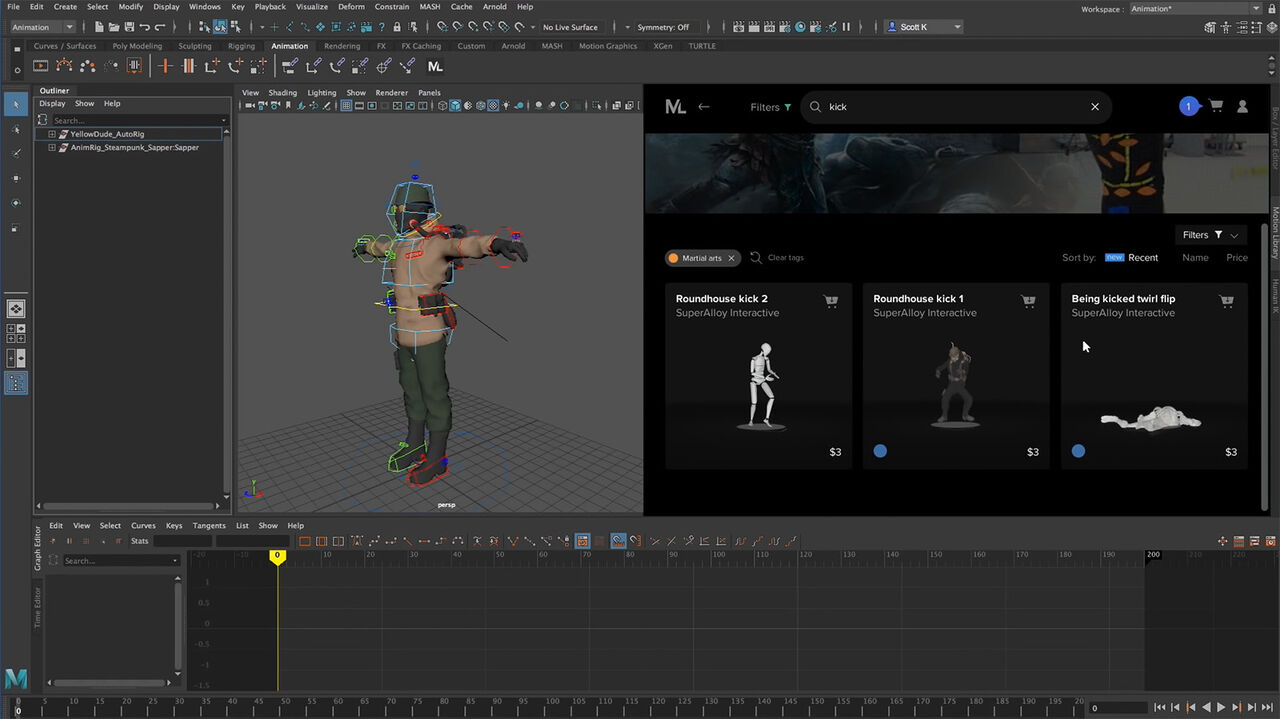The width and height of the screenshot is (1280, 719).
Task: Open the search magnifier icon in Motion Library
Action: tap(815, 107)
